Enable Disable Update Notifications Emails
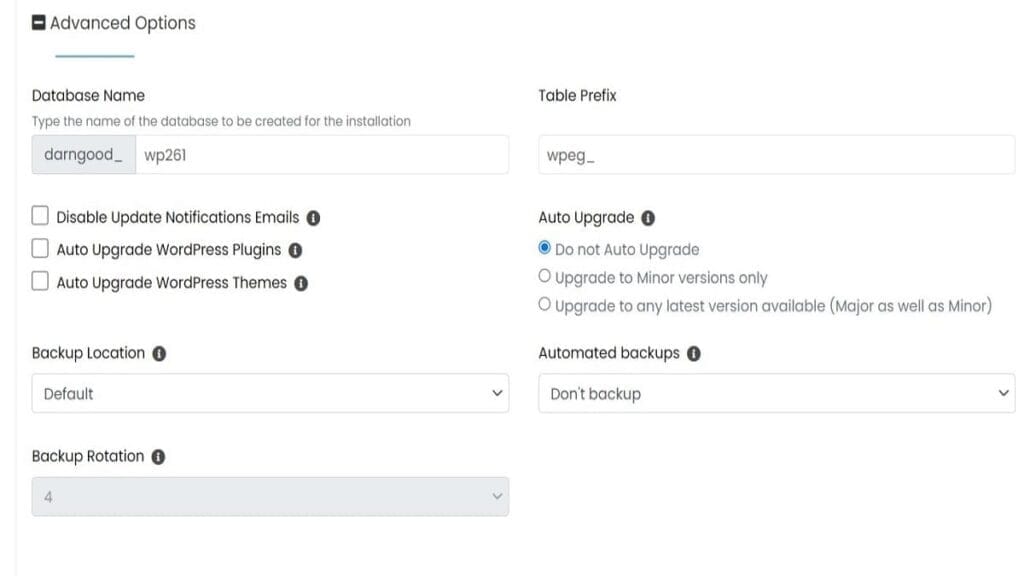 pos(40,214)
